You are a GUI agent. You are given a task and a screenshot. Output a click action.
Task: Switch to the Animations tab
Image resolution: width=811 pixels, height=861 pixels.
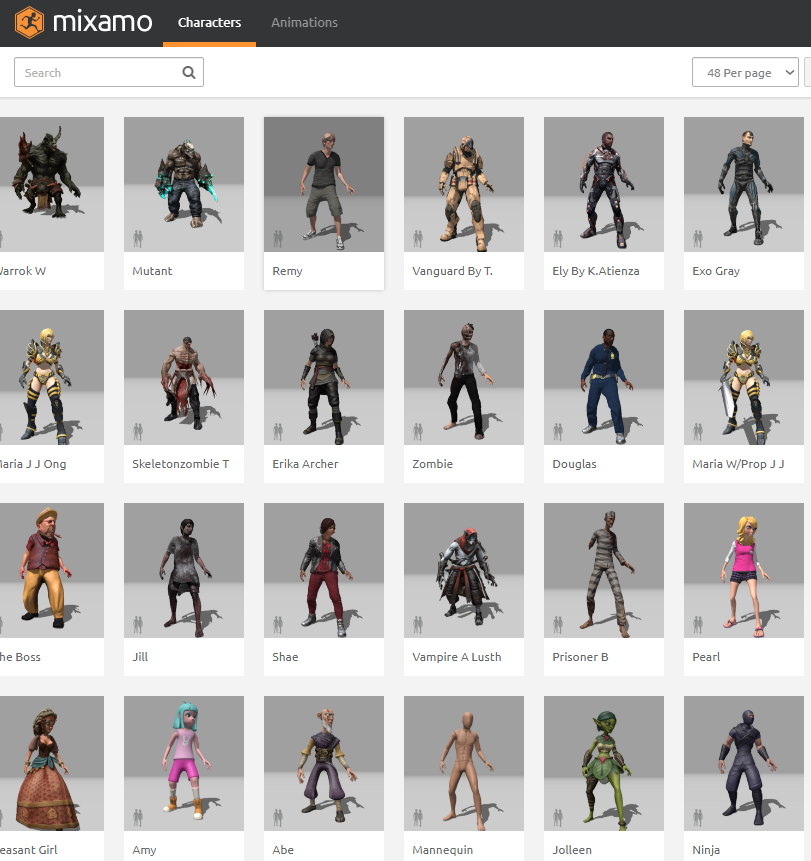[x=304, y=23]
